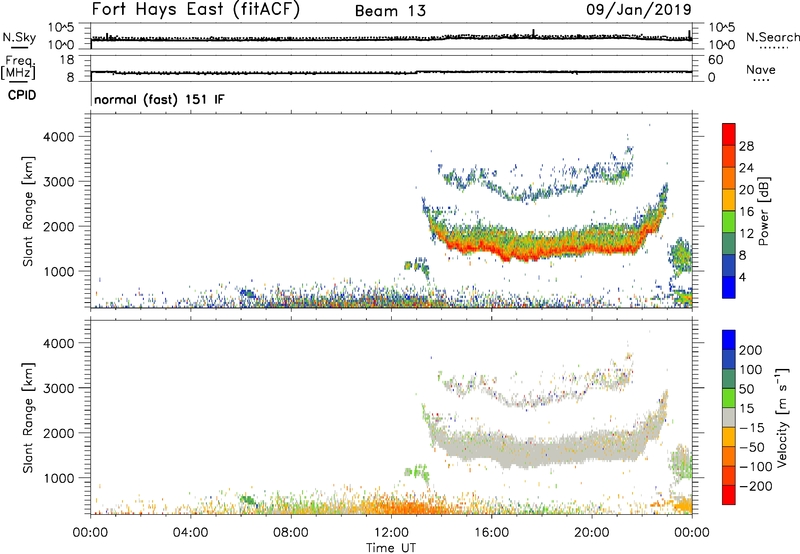
Task: Click the "Nave" legend label
Action: [x=761, y=69]
